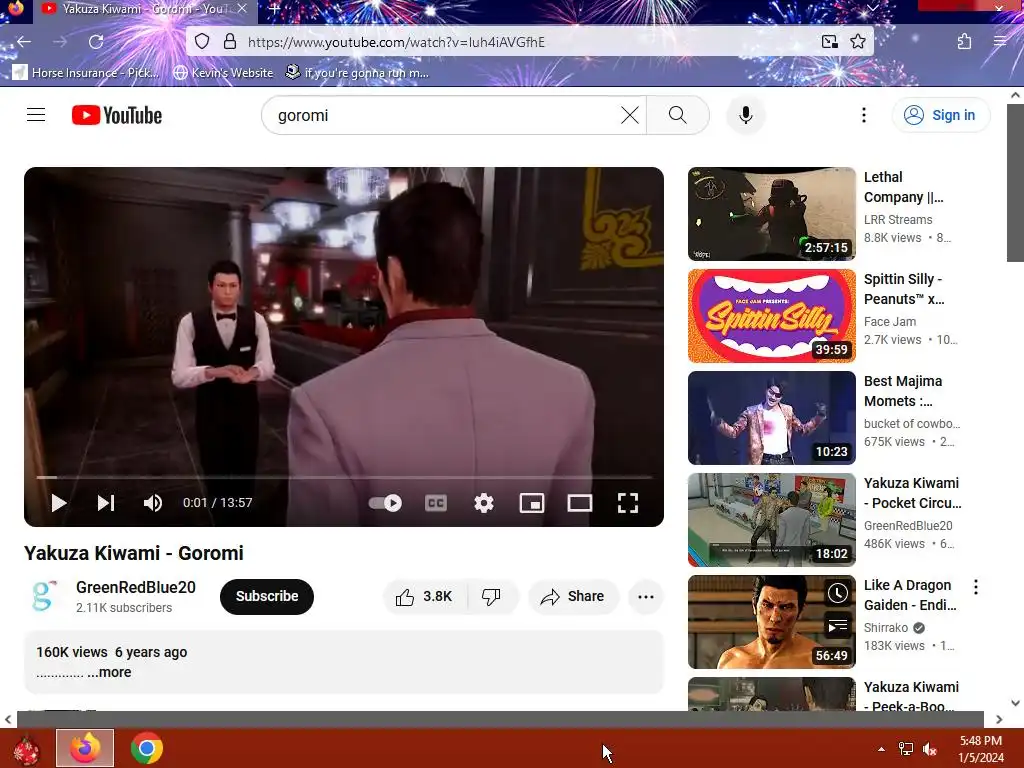Like the video
Viewport: 1024px width, 768px height.
[424, 596]
